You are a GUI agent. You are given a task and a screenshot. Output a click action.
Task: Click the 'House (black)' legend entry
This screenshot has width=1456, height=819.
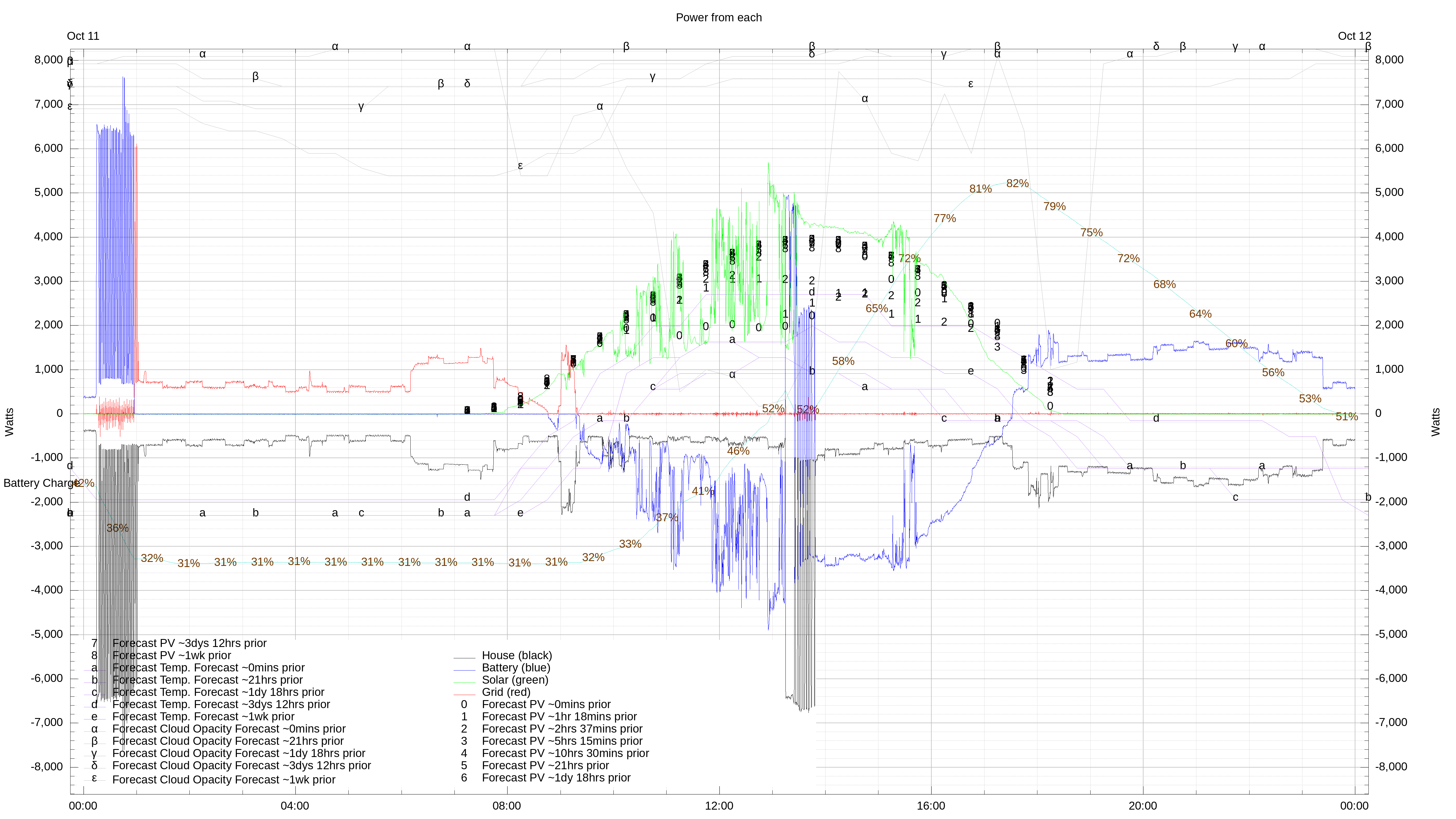click(x=517, y=656)
